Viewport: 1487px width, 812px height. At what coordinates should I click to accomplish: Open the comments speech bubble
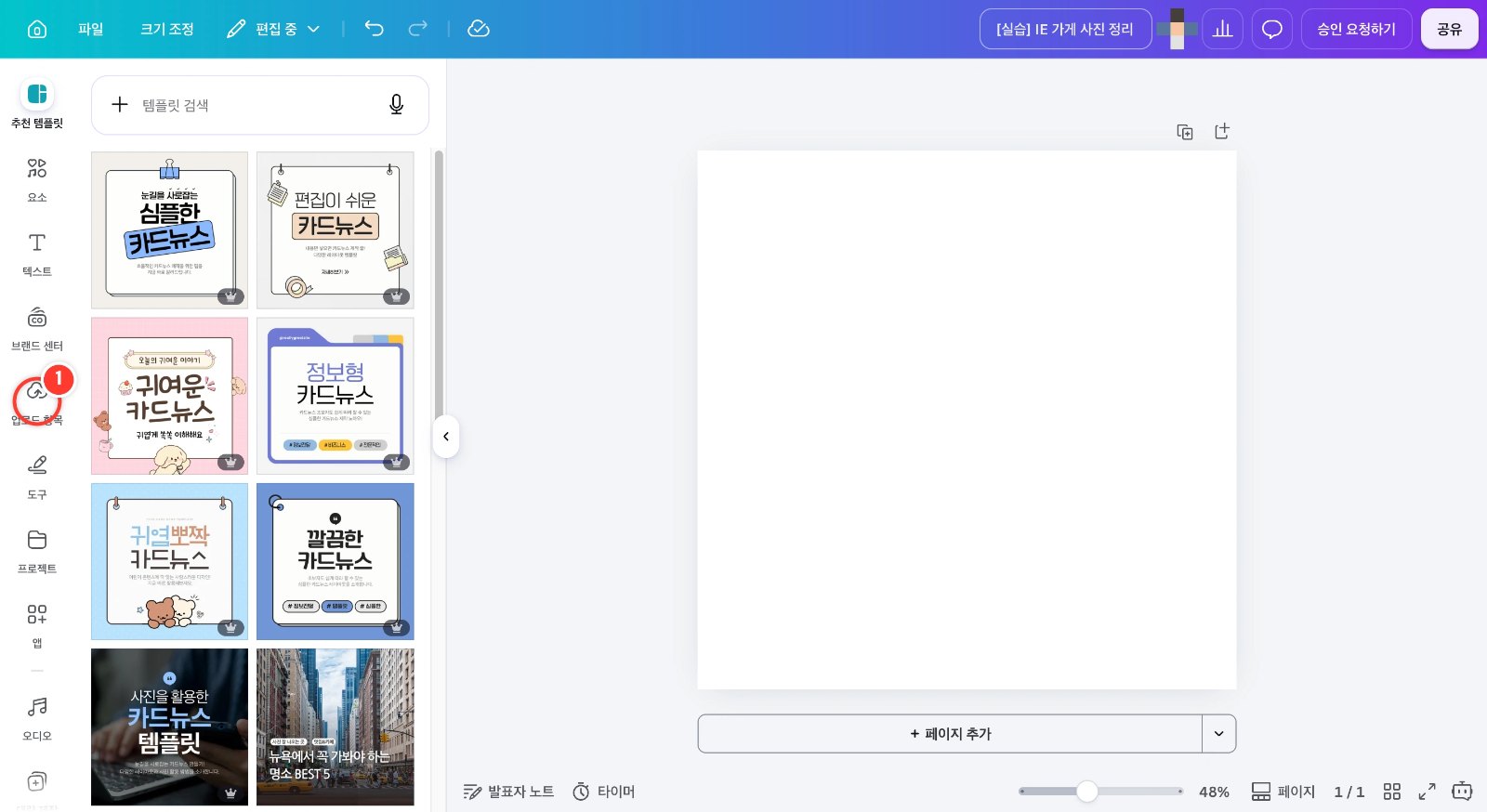[x=1272, y=29]
